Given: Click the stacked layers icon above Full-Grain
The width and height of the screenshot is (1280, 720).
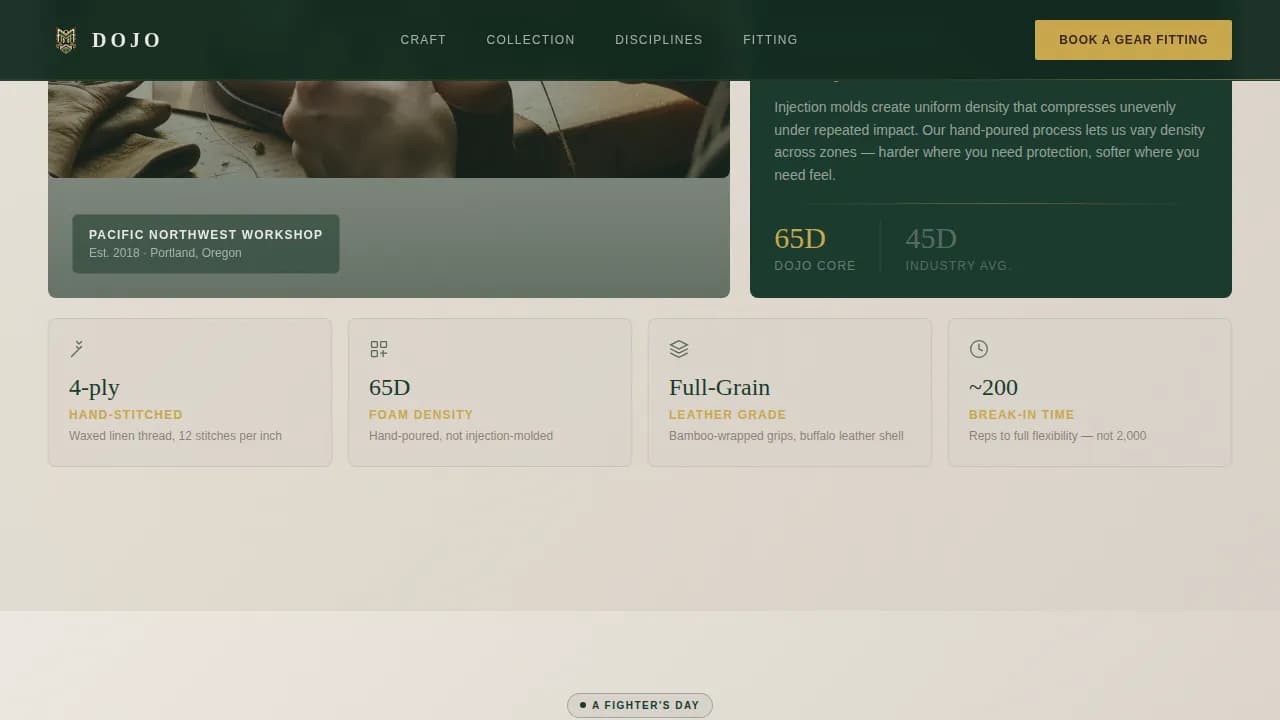Looking at the screenshot, I should point(678,348).
